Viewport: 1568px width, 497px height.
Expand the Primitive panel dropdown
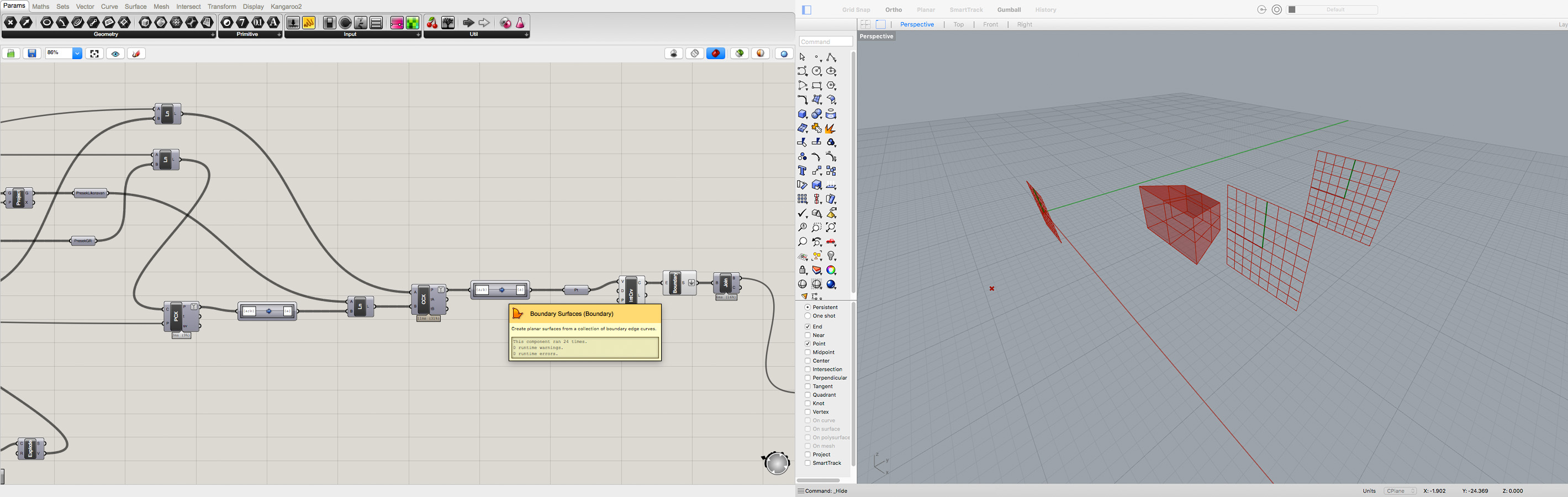[x=279, y=35]
